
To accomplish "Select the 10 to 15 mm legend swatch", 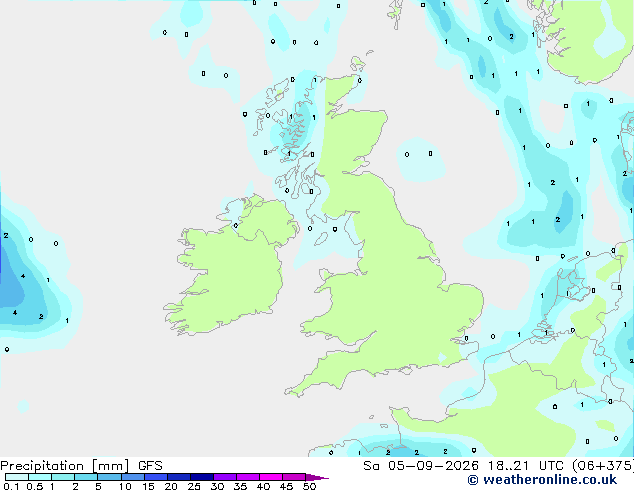I will click(132, 477).
